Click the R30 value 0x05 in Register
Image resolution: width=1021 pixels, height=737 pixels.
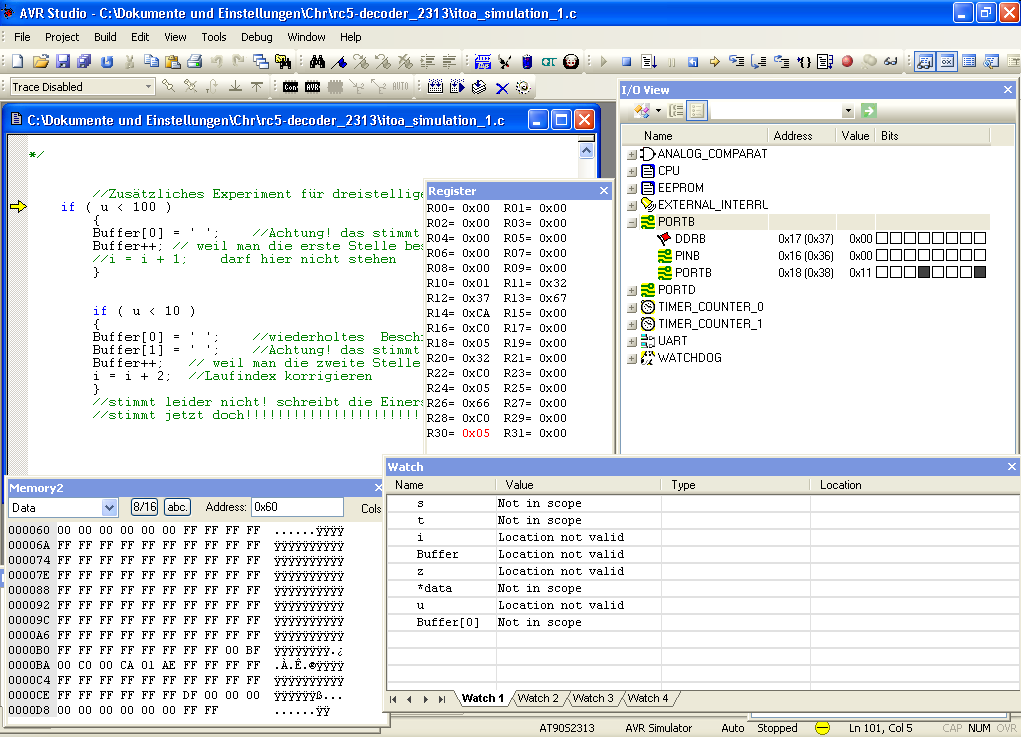475,434
